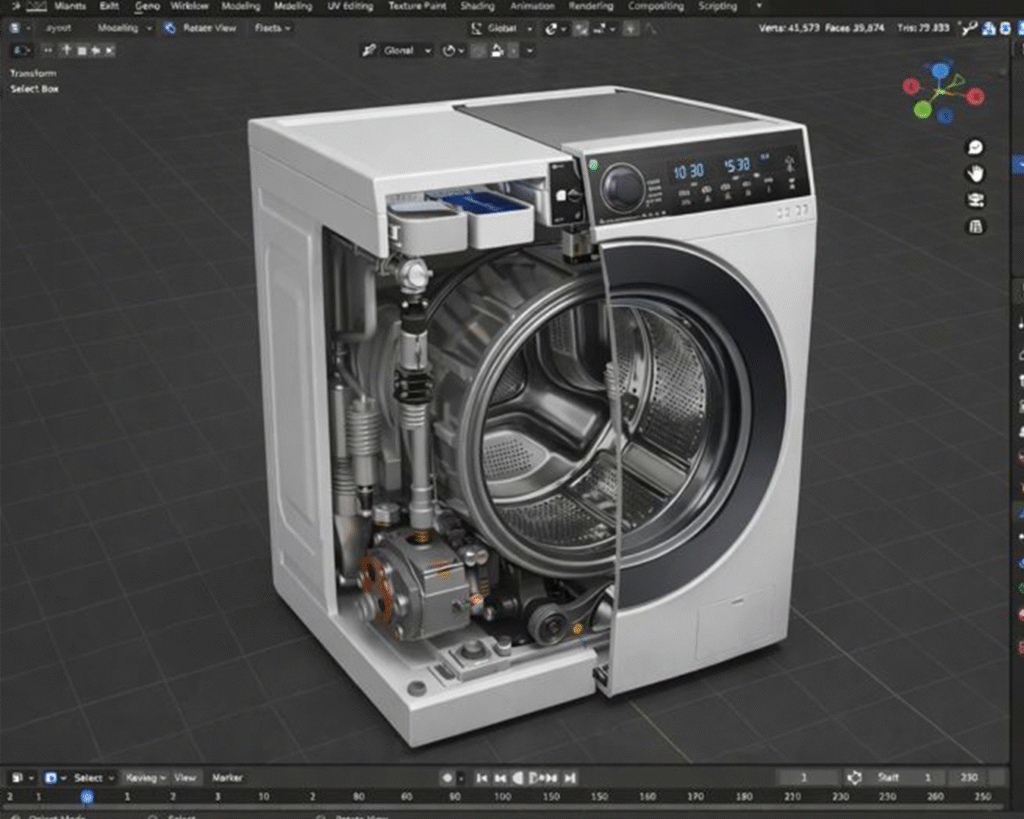This screenshot has height=819, width=1024.
Task: Click the navigation gizmo's top blue axis
Action: 940,70
